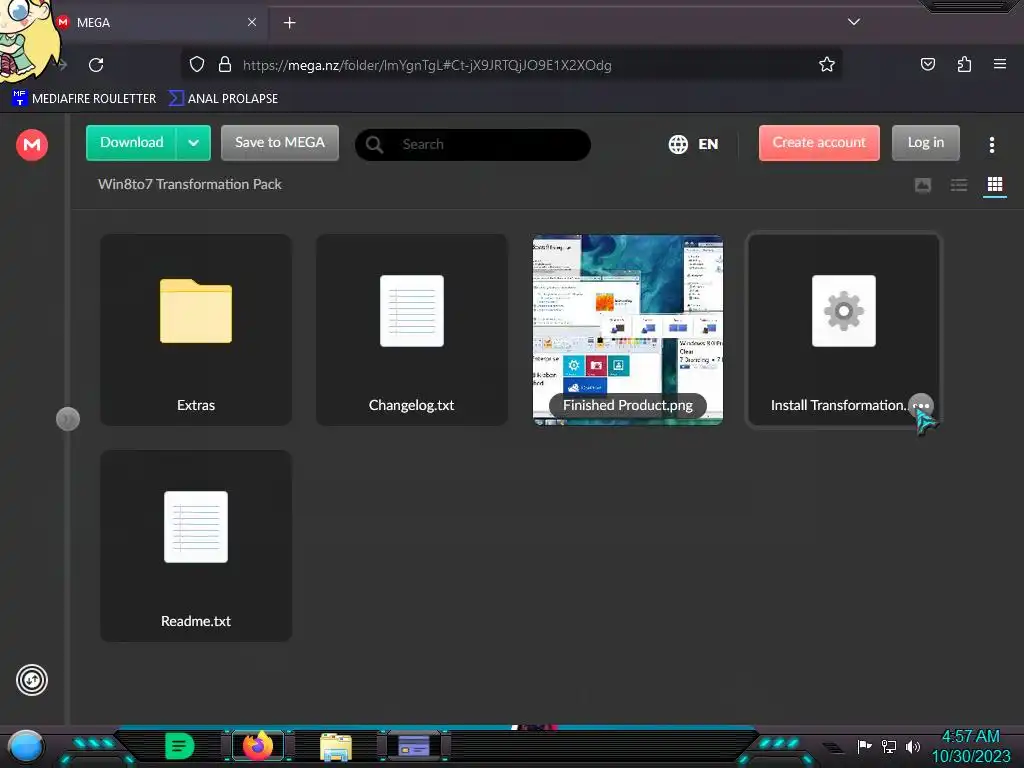Select the Changelog.txt file
Image resolution: width=1024 pixels, height=768 pixels.
(411, 330)
